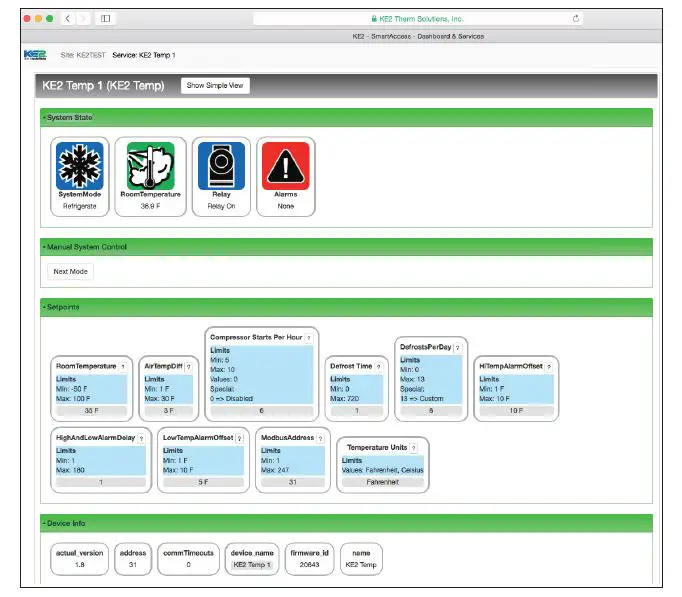
Task: Go back with browser back arrow
Action: [67, 18]
